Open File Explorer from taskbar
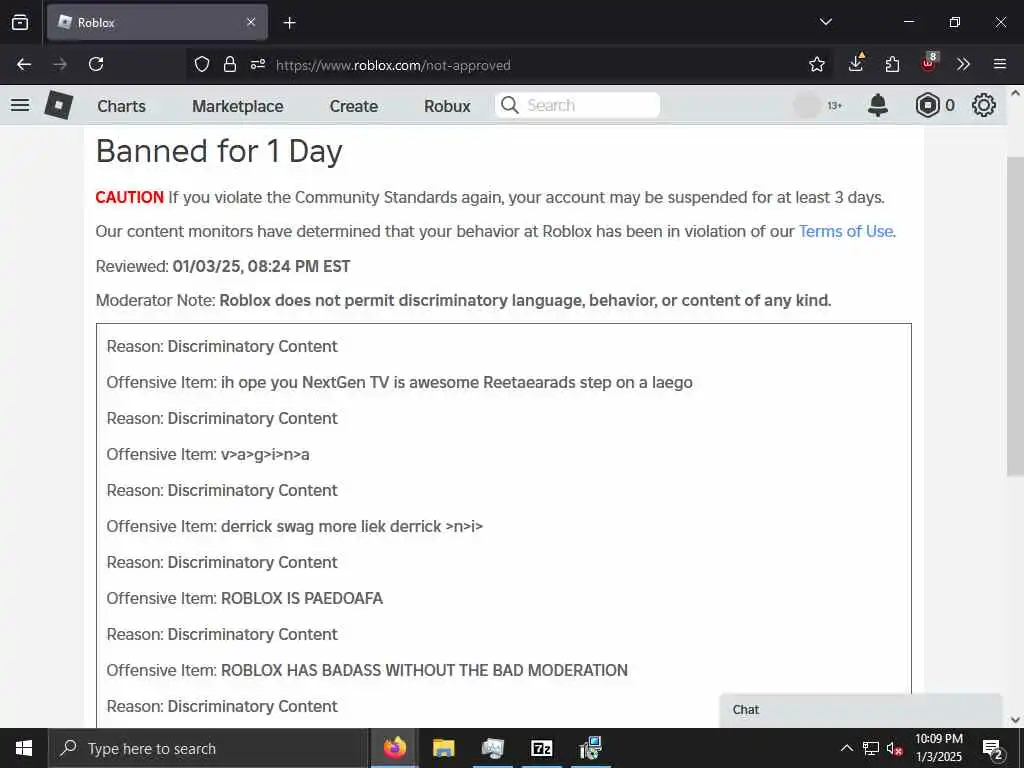1024x768 pixels. pyautogui.click(x=443, y=748)
